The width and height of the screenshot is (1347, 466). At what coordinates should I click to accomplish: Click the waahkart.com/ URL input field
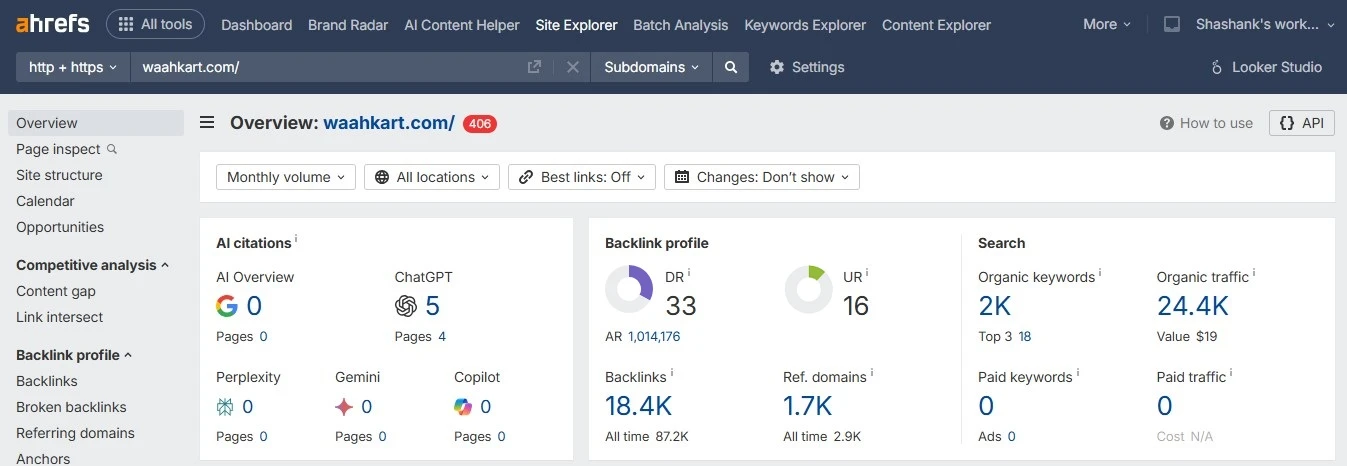330,67
